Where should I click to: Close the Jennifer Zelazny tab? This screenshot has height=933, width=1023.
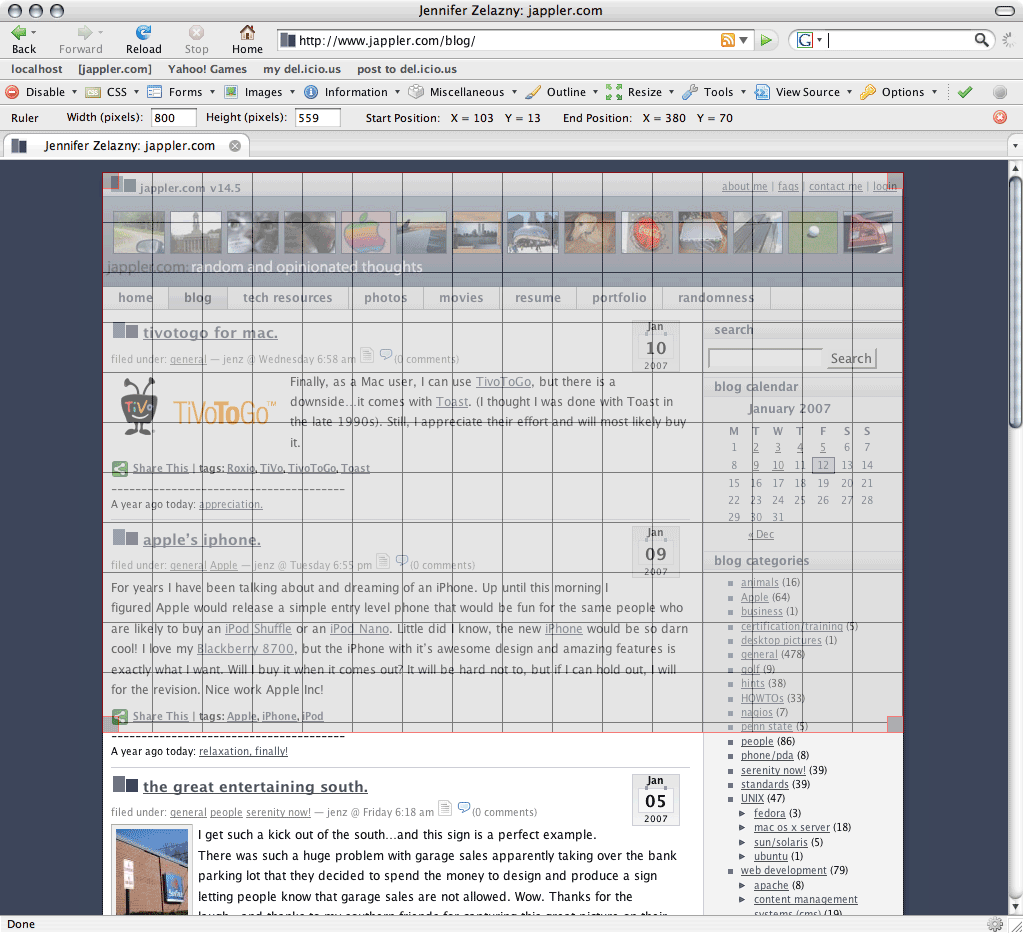tap(235, 146)
